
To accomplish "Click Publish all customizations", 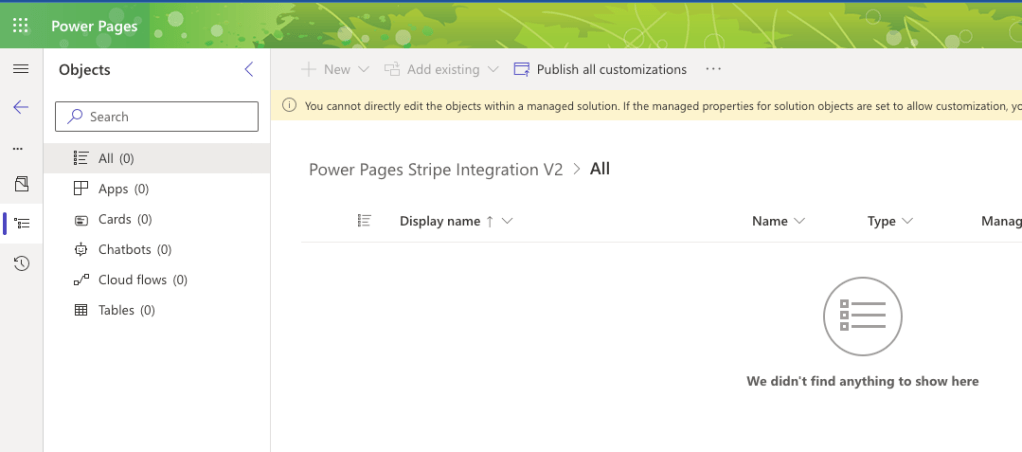I will [600, 69].
